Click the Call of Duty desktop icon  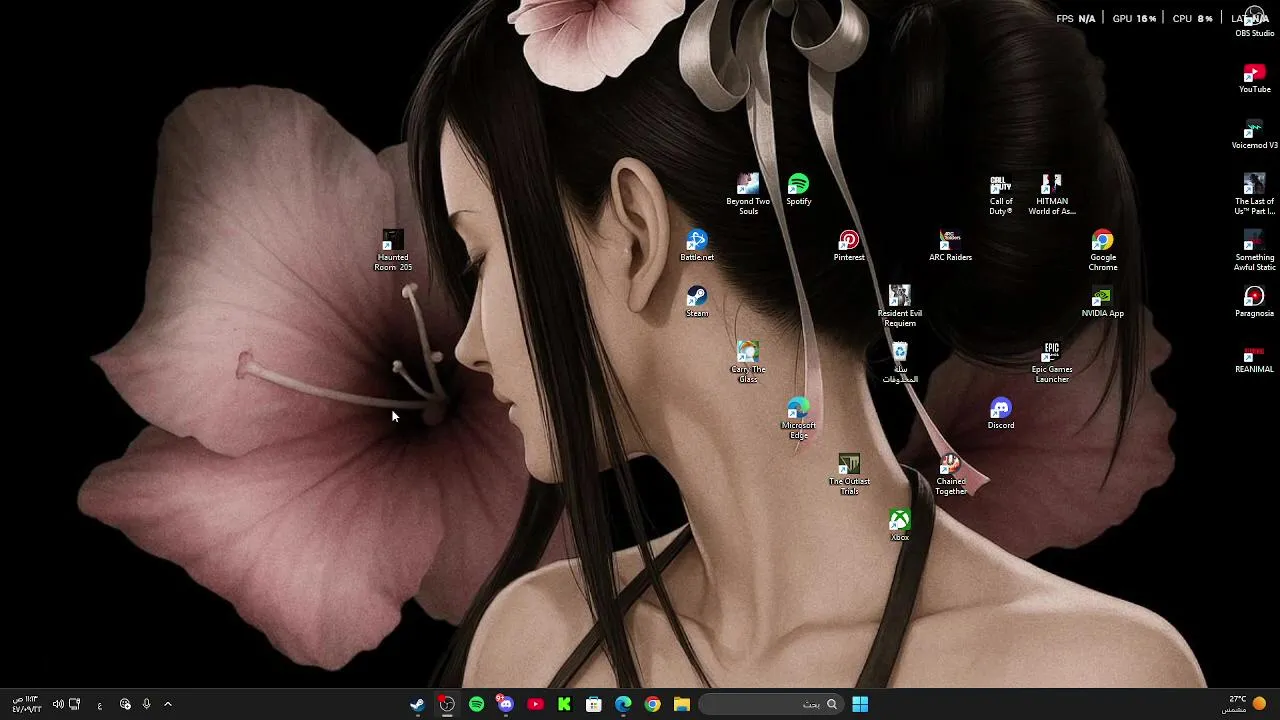(x=1001, y=194)
